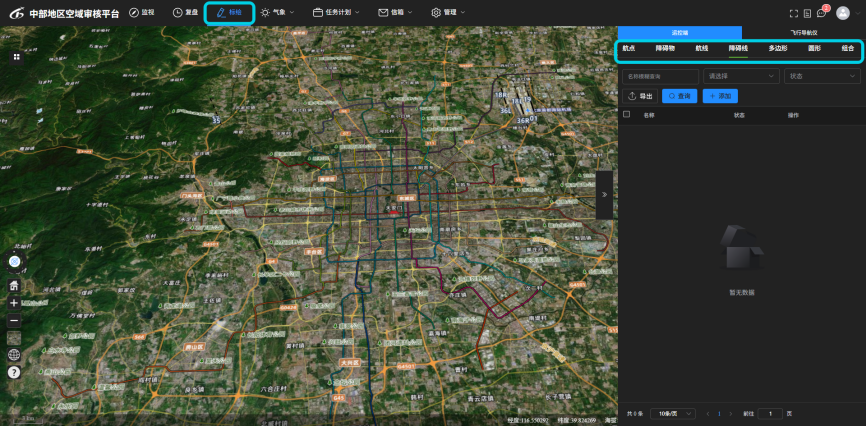Select the 标绘 plotting menu

[229, 13]
